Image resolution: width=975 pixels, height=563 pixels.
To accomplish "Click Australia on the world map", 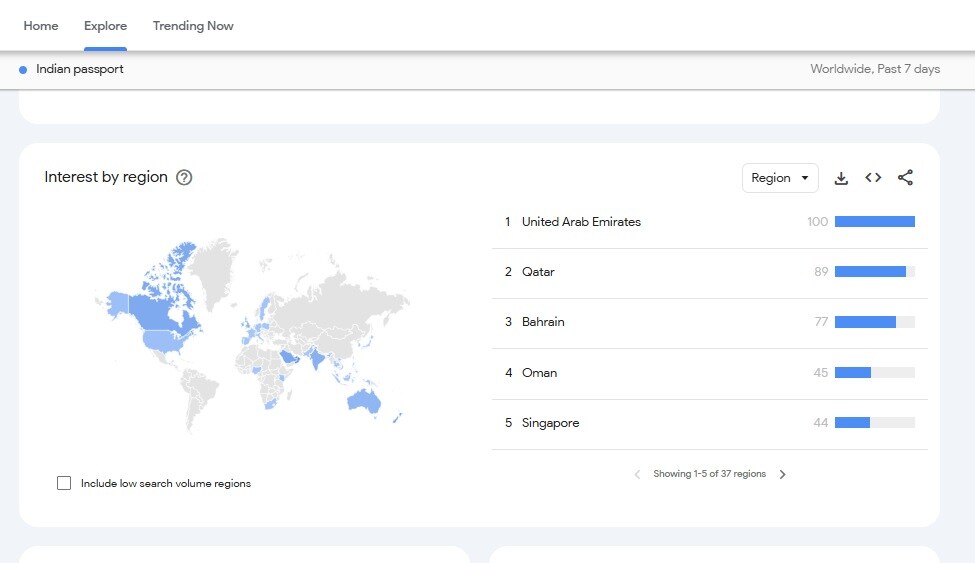I will (366, 401).
